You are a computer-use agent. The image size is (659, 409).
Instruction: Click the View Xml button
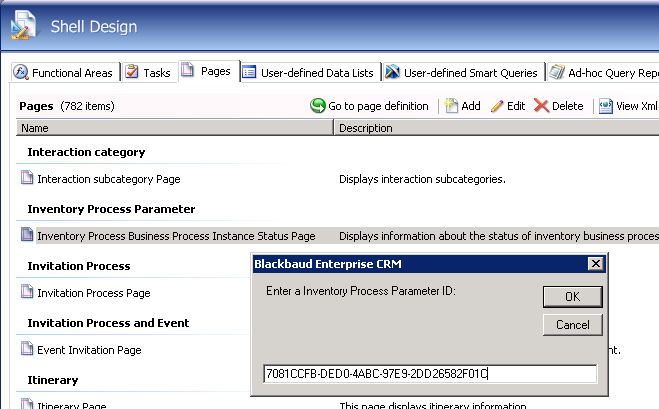coord(628,106)
